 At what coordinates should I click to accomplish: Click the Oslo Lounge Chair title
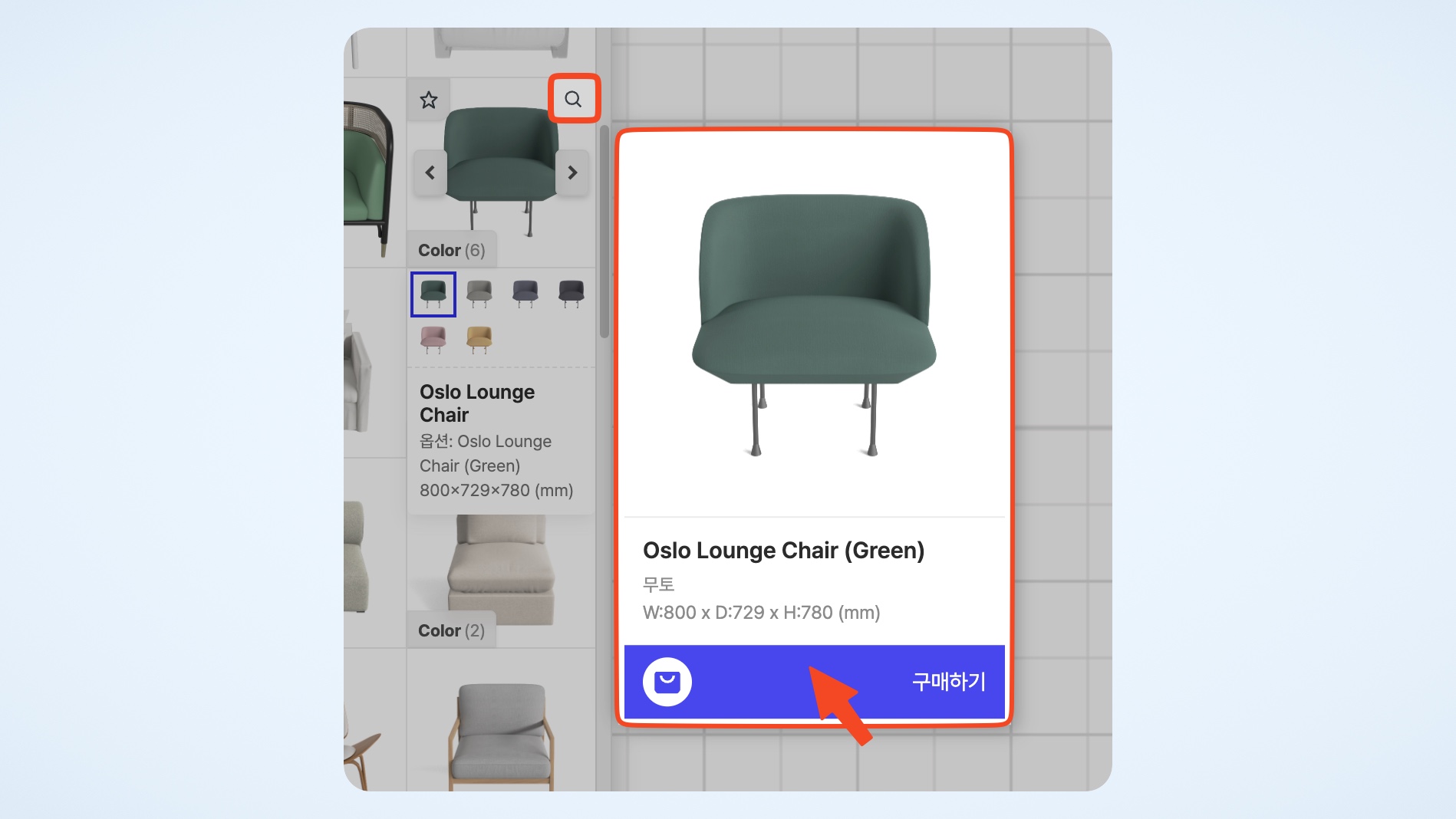[x=477, y=403]
